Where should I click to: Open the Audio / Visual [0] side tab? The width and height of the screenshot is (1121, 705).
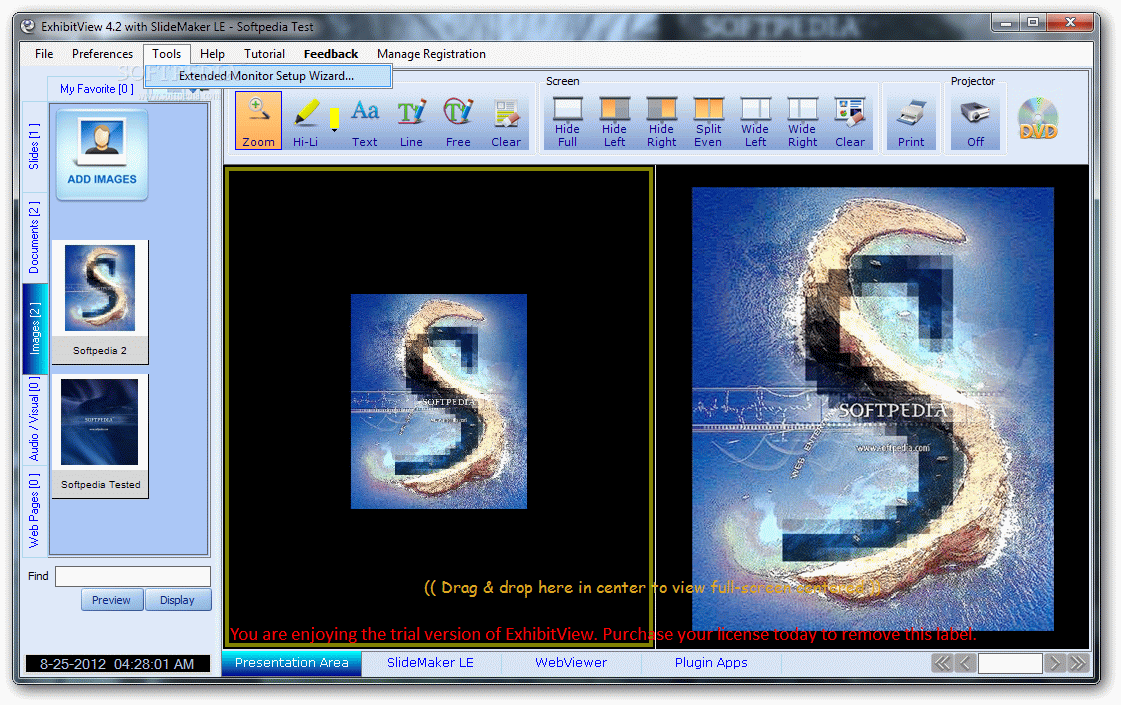[34, 420]
